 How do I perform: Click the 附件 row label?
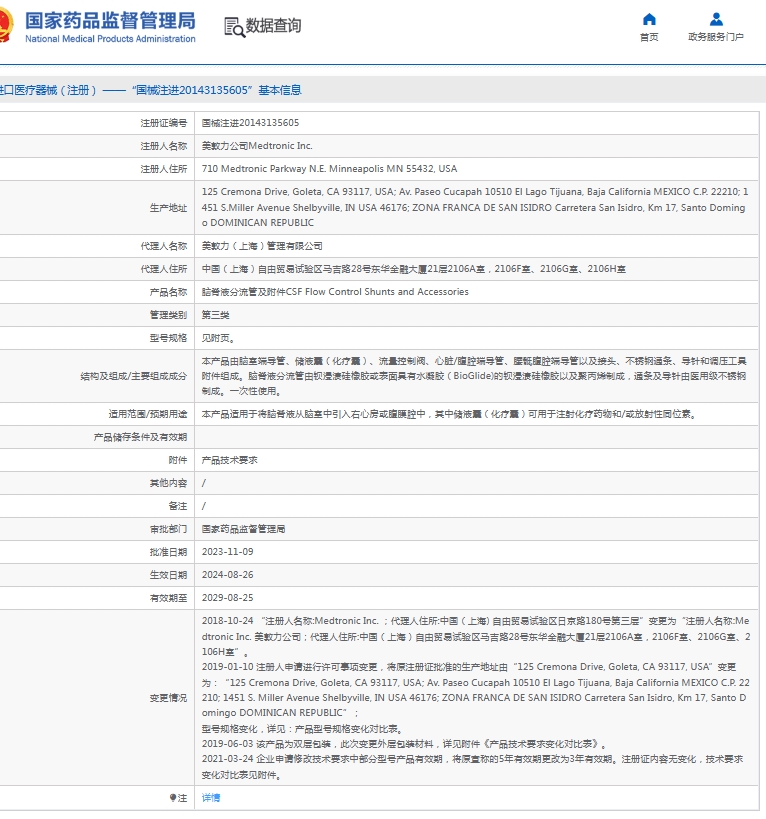pos(178,460)
